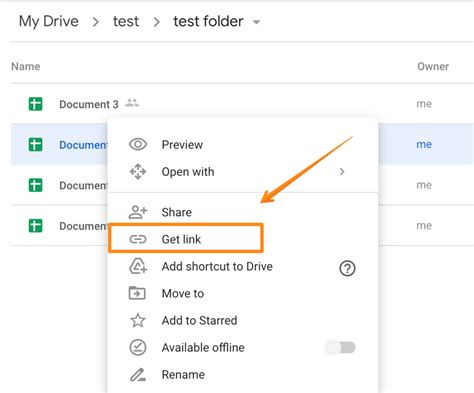Viewport: 474px width, 393px height.
Task: Open the test breadcrumb folder
Action: click(x=126, y=21)
